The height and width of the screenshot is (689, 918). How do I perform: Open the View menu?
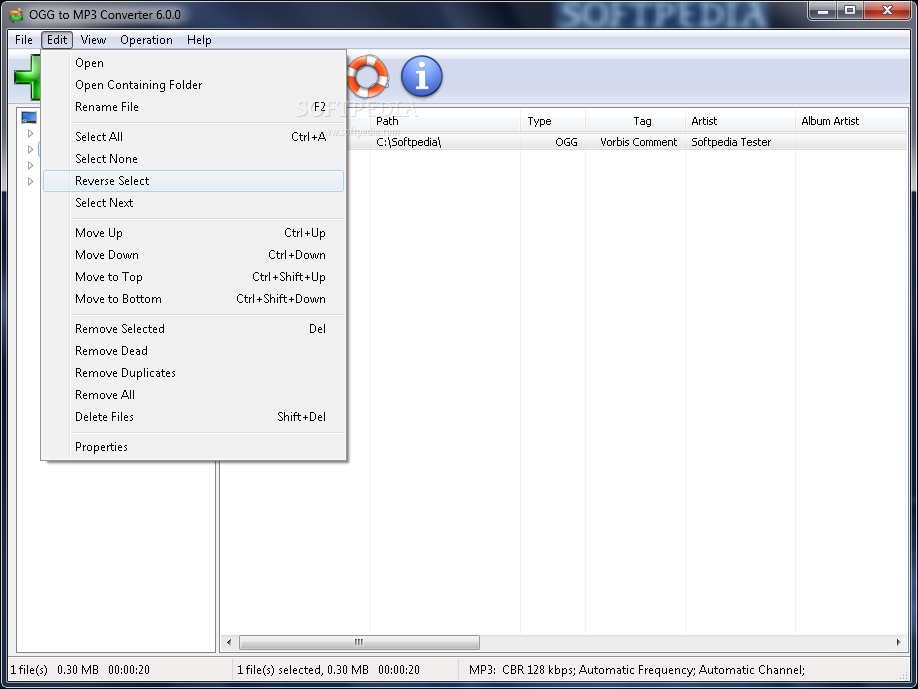pyautogui.click(x=93, y=40)
